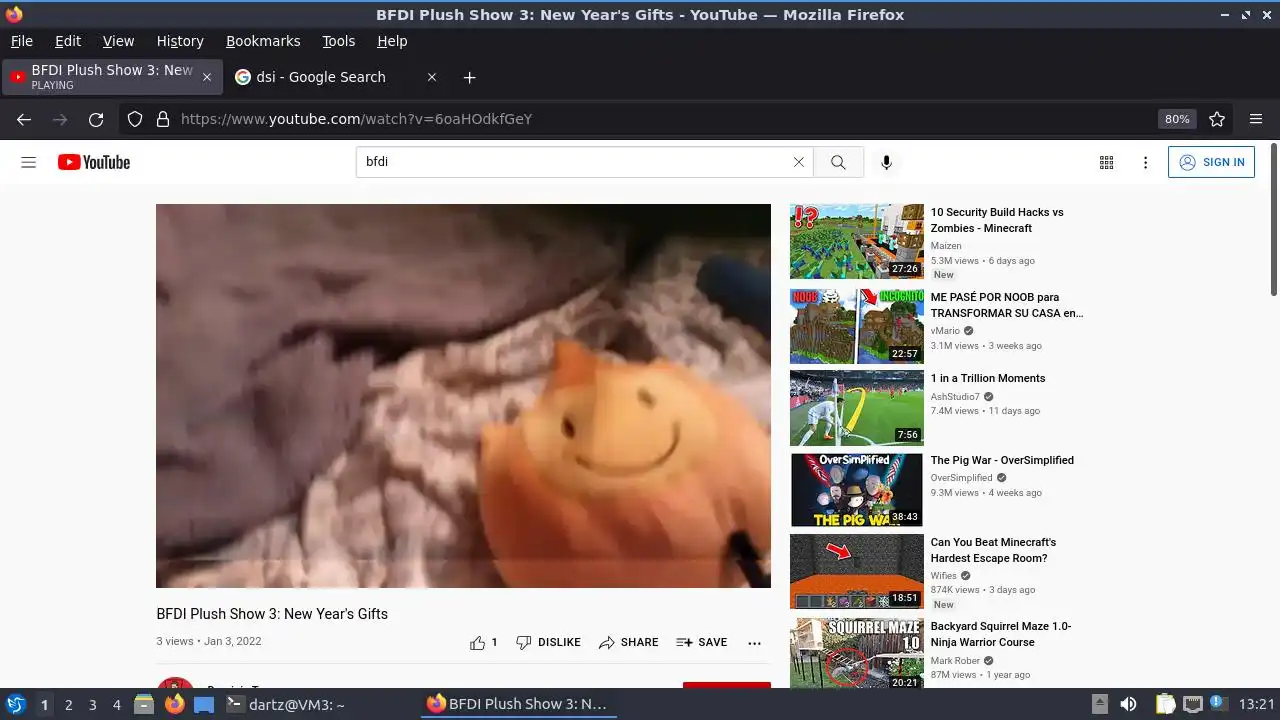Open the Firefox application menu

pos(1256,119)
